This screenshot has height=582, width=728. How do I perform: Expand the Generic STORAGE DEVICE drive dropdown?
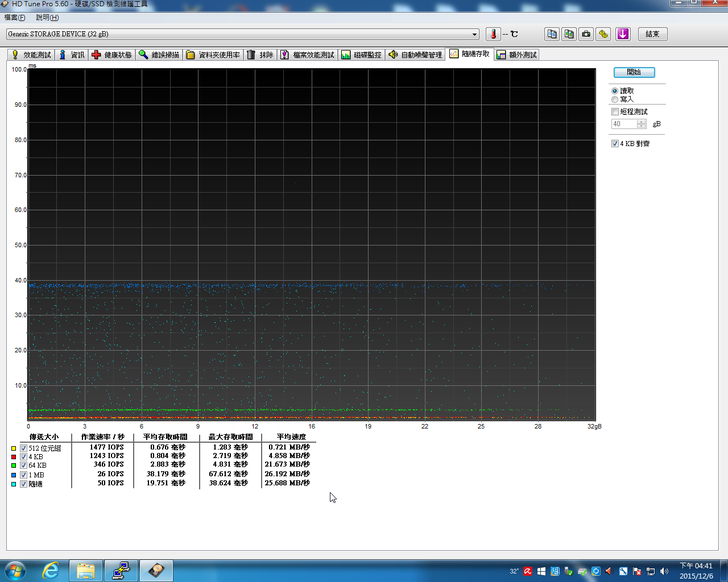click(x=475, y=33)
